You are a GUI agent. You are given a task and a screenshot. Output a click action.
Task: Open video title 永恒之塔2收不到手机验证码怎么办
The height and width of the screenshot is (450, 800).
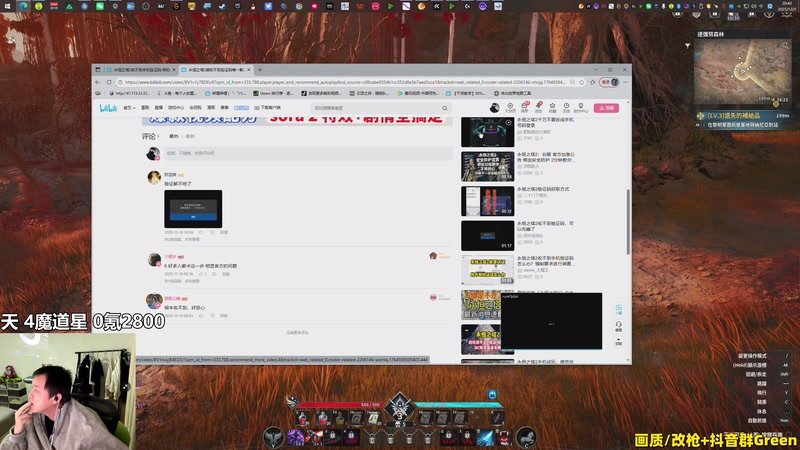coord(545,261)
